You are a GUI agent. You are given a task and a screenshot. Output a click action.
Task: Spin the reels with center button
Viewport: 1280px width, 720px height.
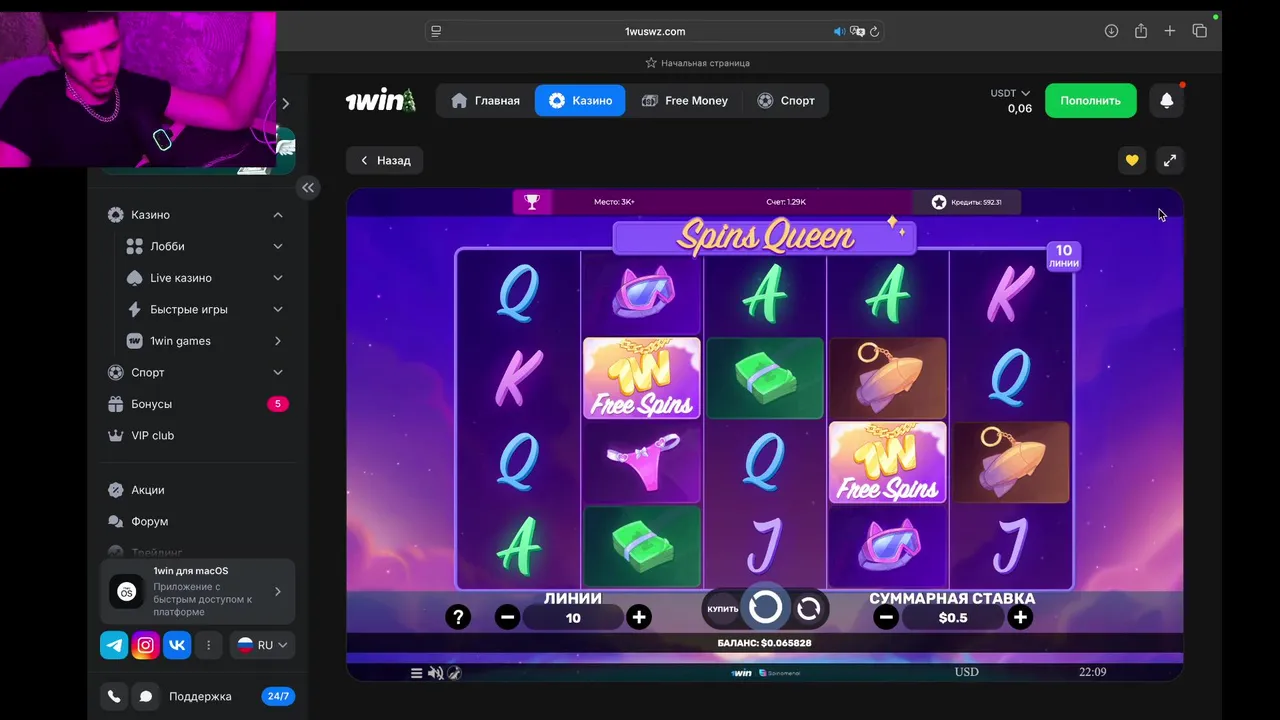pyautogui.click(x=765, y=606)
